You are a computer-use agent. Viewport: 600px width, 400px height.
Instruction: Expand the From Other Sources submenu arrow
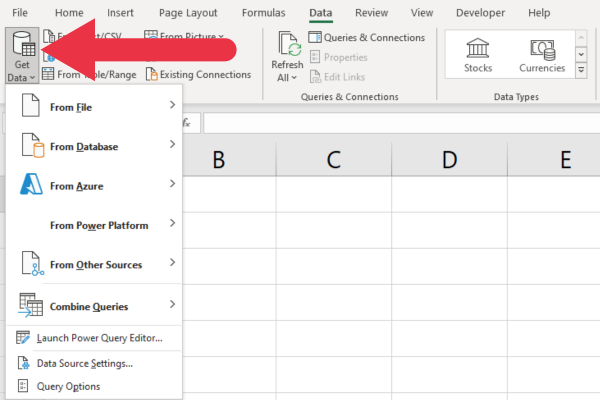172,263
